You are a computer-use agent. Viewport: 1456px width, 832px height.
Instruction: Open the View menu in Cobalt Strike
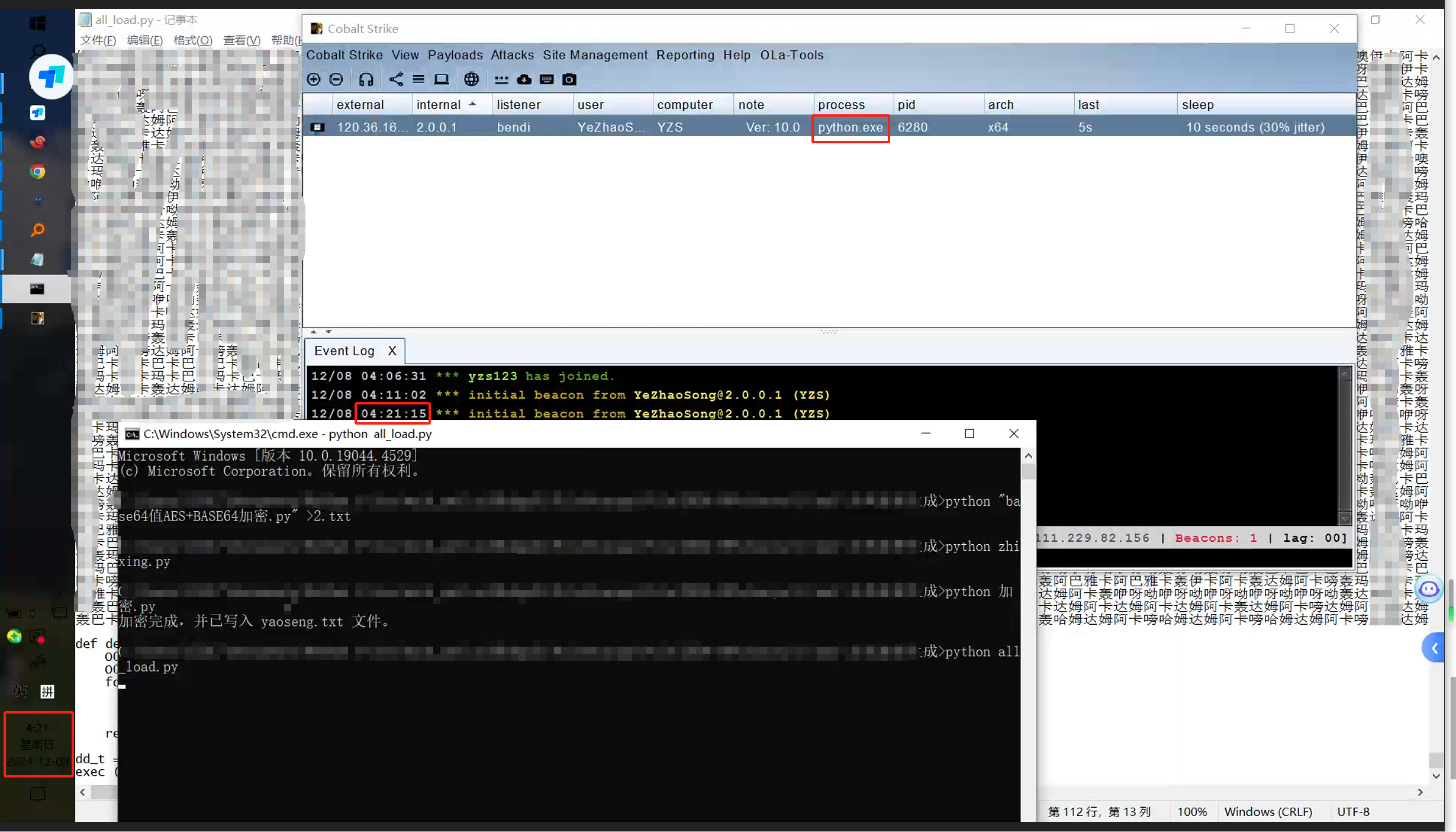(405, 55)
